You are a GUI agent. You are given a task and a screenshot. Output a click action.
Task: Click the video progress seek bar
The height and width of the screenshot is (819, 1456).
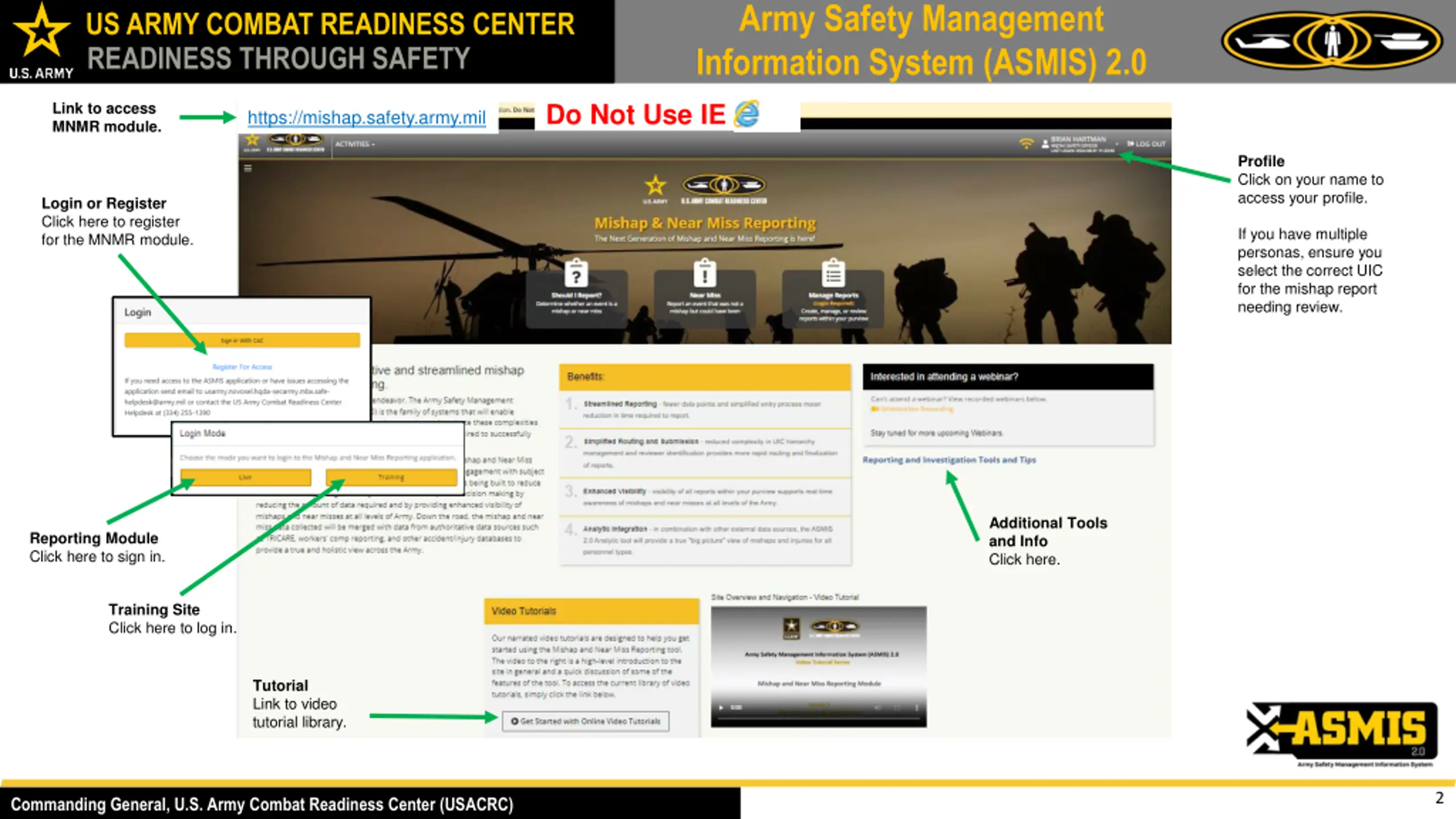pos(818,719)
